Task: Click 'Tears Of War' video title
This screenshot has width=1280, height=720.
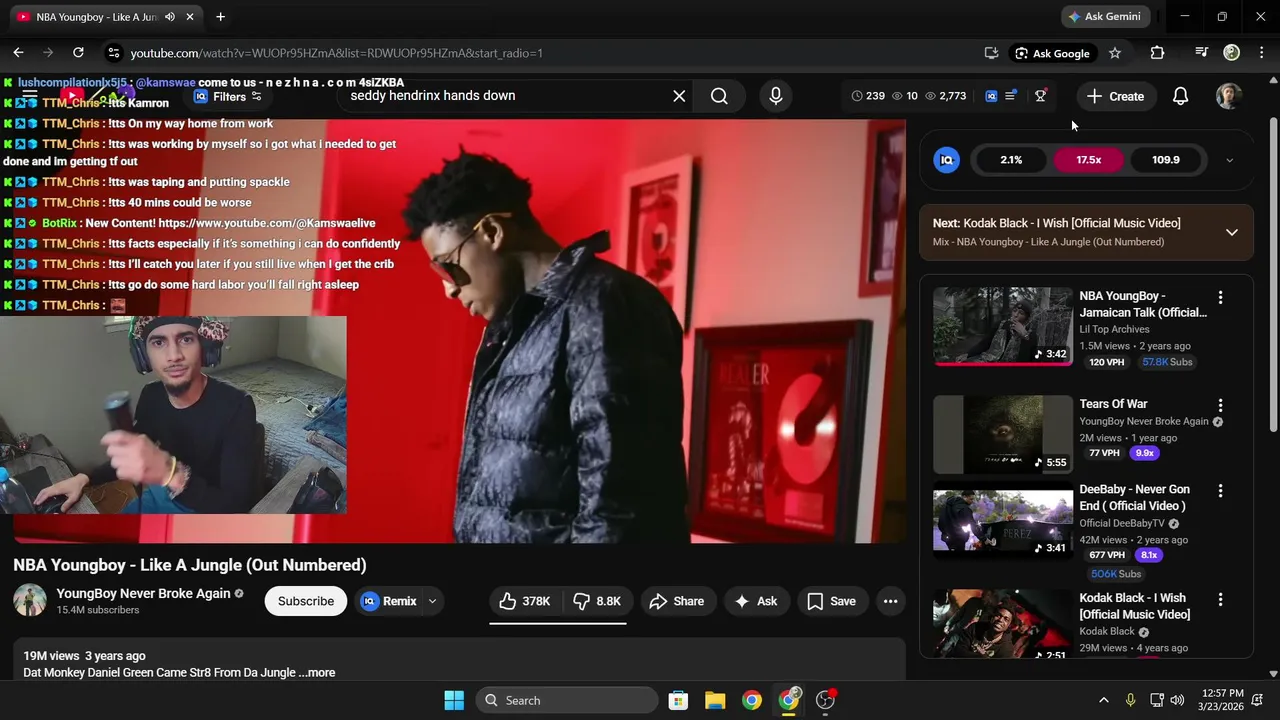Action: coord(1113,404)
